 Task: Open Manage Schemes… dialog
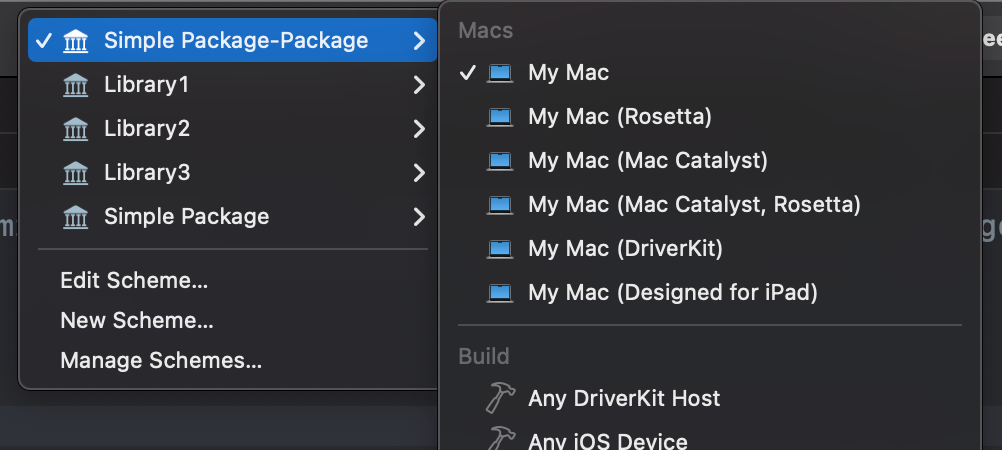pyautogui.click(x=161, y=361)
